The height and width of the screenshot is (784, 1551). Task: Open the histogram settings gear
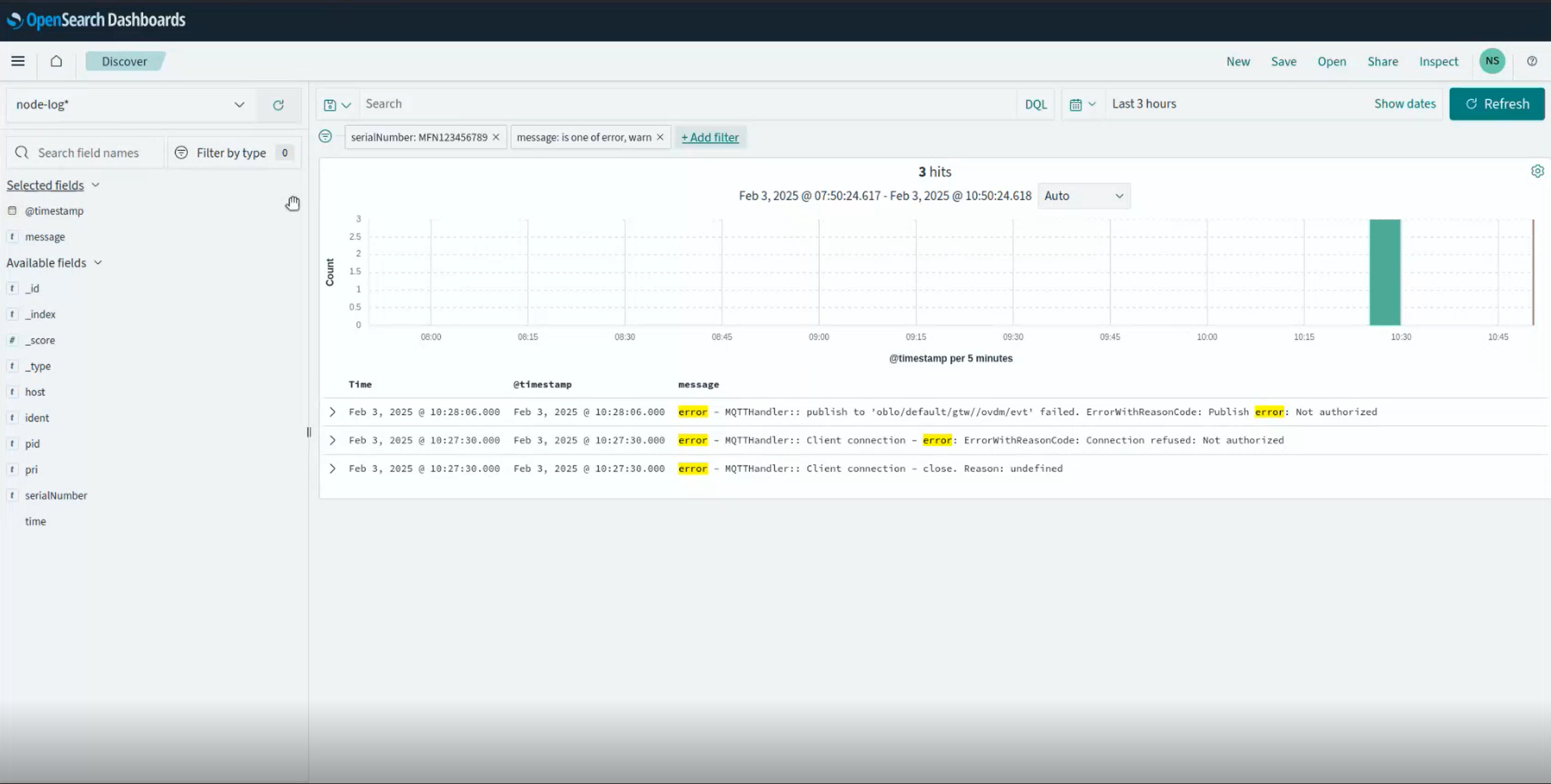(1538, 170)
